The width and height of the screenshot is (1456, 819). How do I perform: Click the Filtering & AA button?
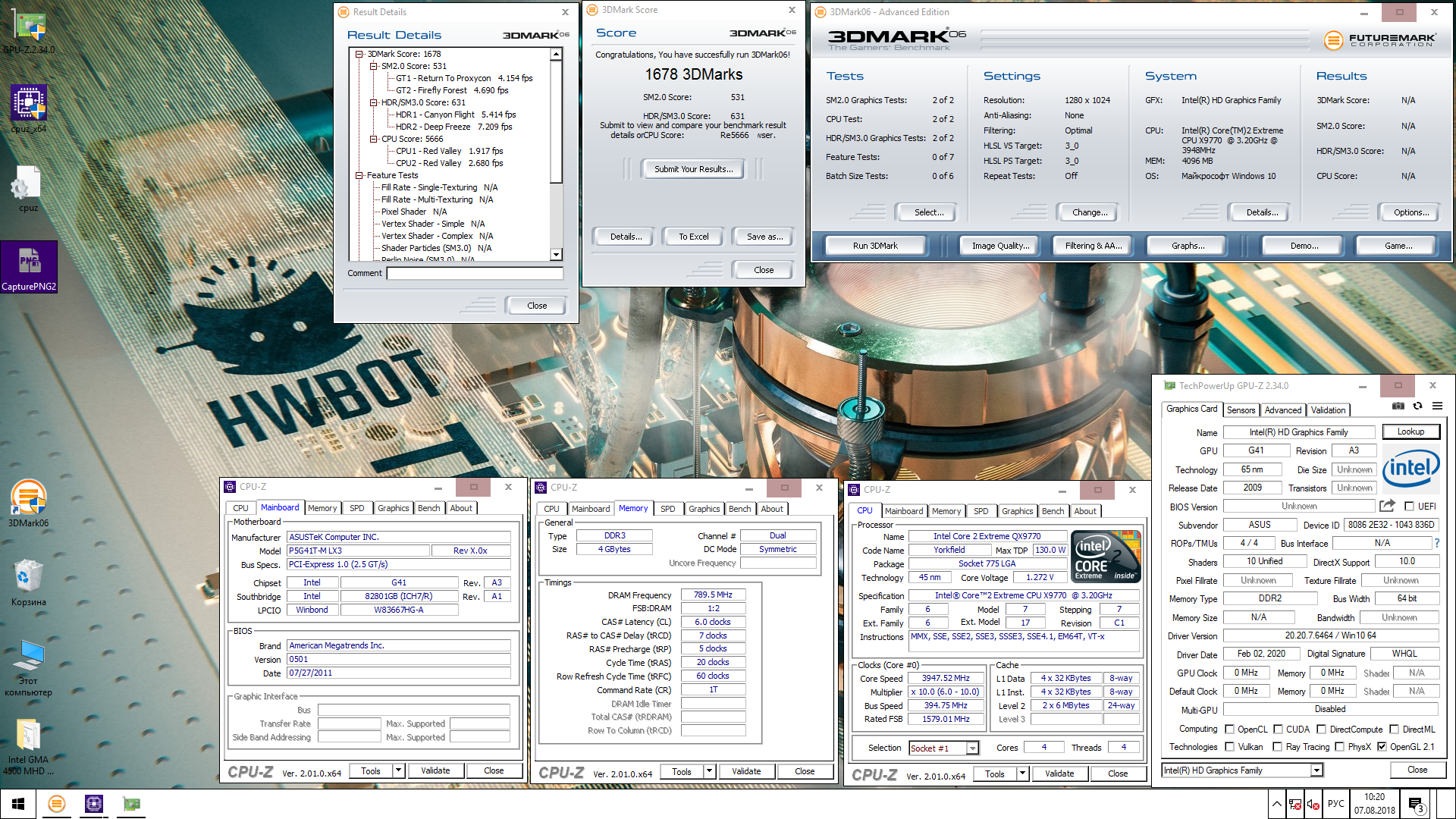click(x=1094, y=246)
